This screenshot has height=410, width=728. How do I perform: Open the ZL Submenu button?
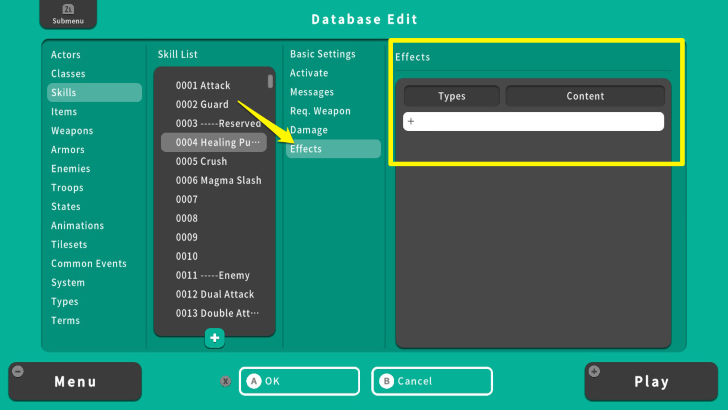[x=68, y=14]
